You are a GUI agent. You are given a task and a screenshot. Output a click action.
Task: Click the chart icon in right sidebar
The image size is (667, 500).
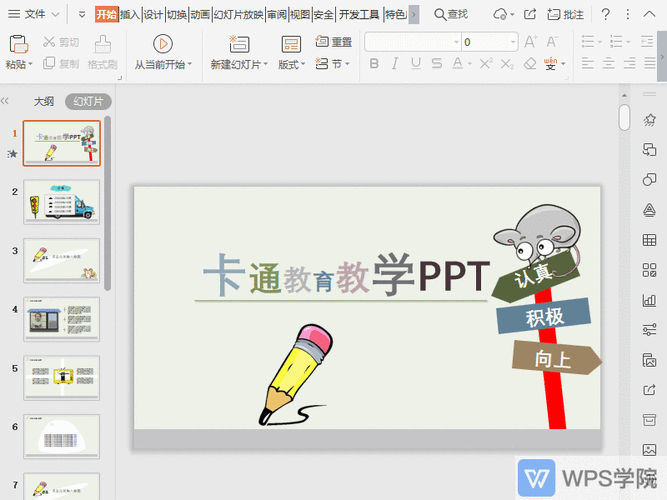click(649, 300)
